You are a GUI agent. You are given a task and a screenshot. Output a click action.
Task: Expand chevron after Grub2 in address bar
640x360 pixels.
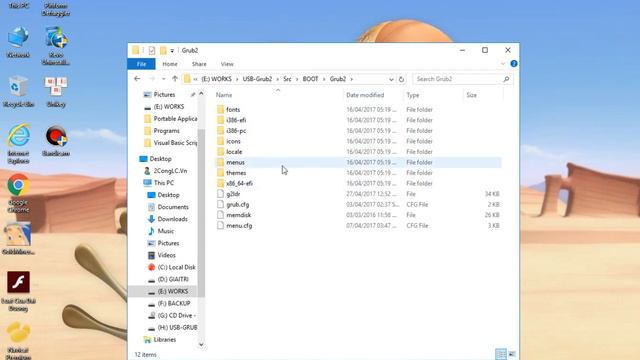point(351,79)
